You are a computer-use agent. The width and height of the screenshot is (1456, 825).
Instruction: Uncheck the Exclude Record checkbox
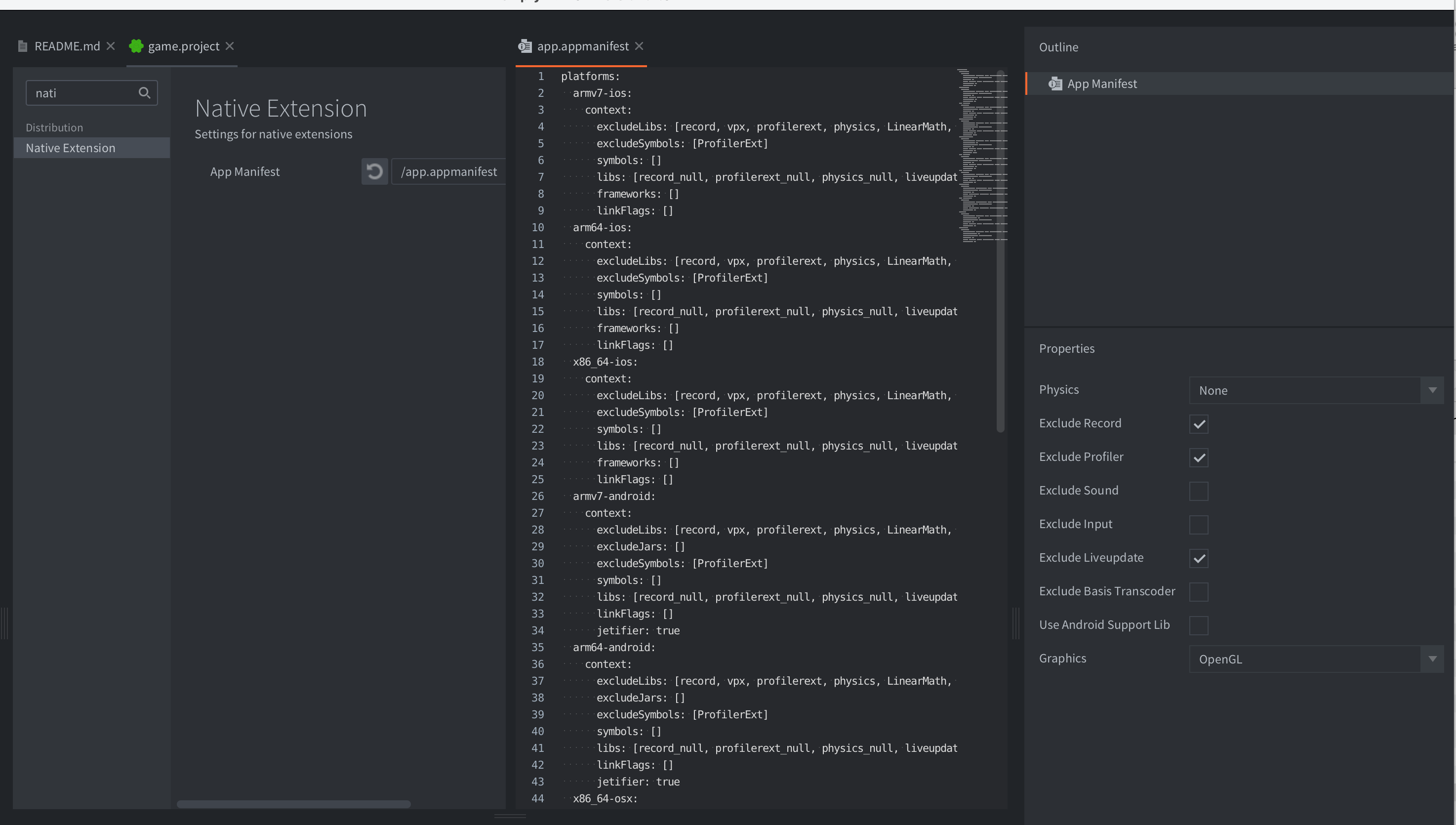click(1198, 424)
